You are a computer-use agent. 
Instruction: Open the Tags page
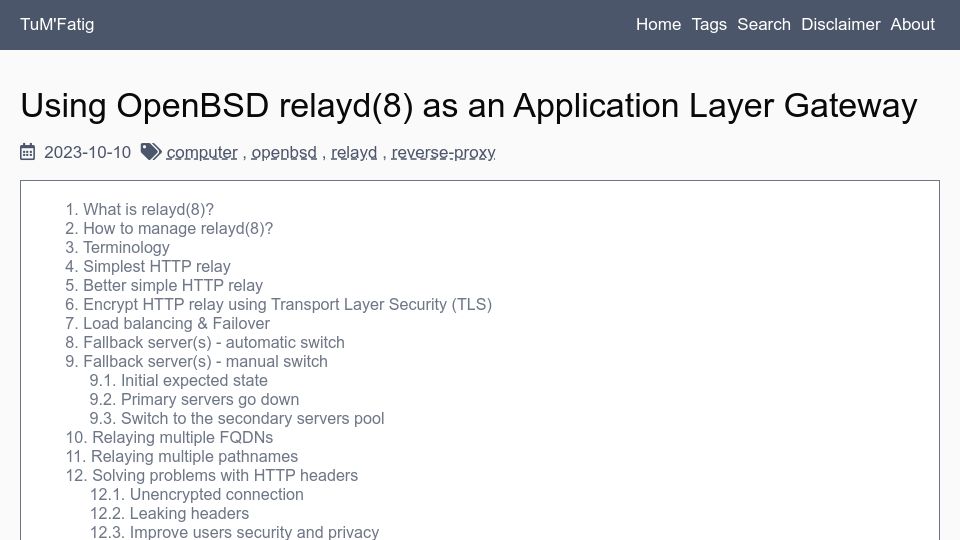pyautogui.click(x=709, y=24)
